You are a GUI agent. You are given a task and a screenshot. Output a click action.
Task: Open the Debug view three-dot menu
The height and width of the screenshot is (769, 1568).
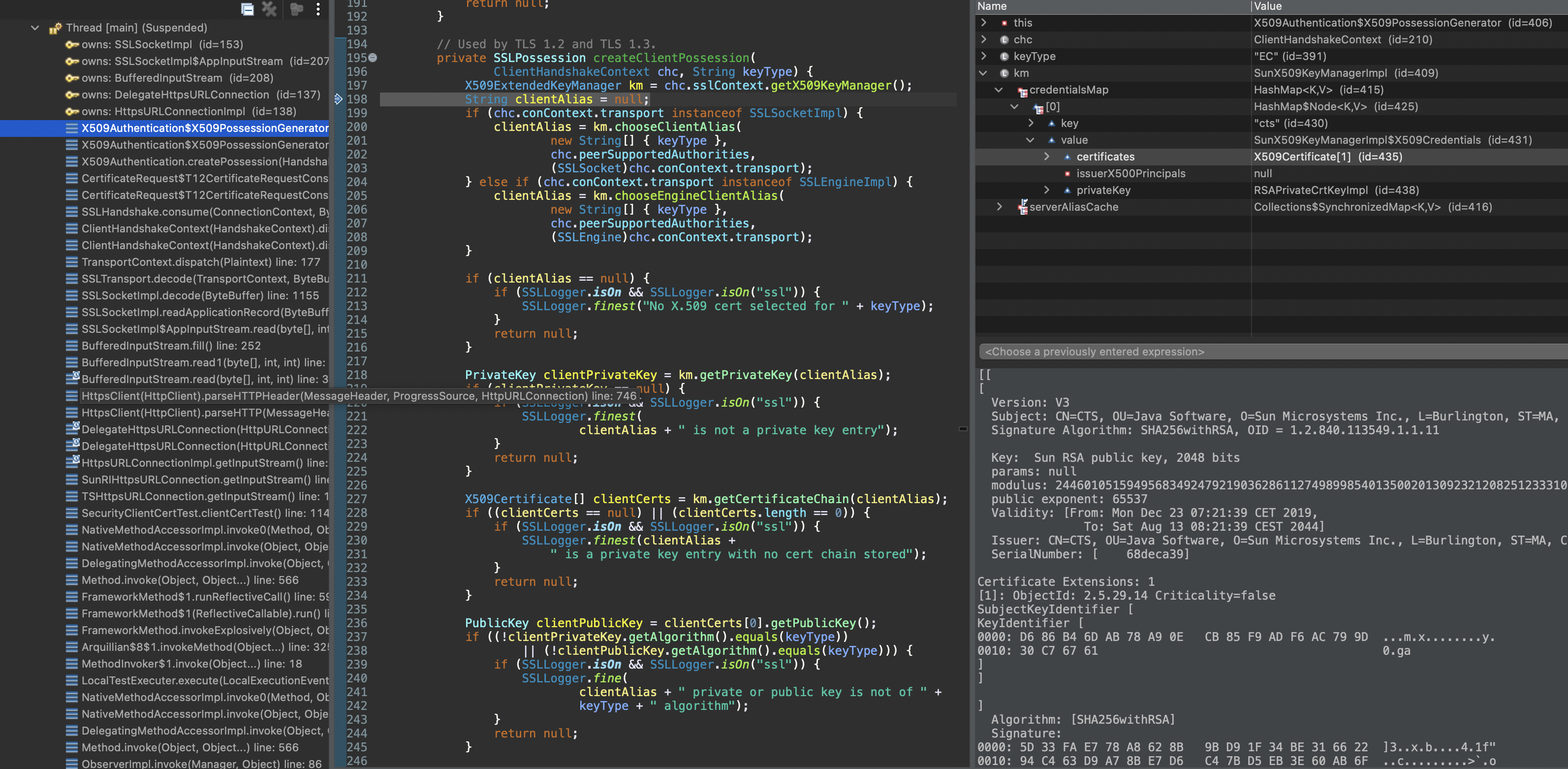click(318, 8)
